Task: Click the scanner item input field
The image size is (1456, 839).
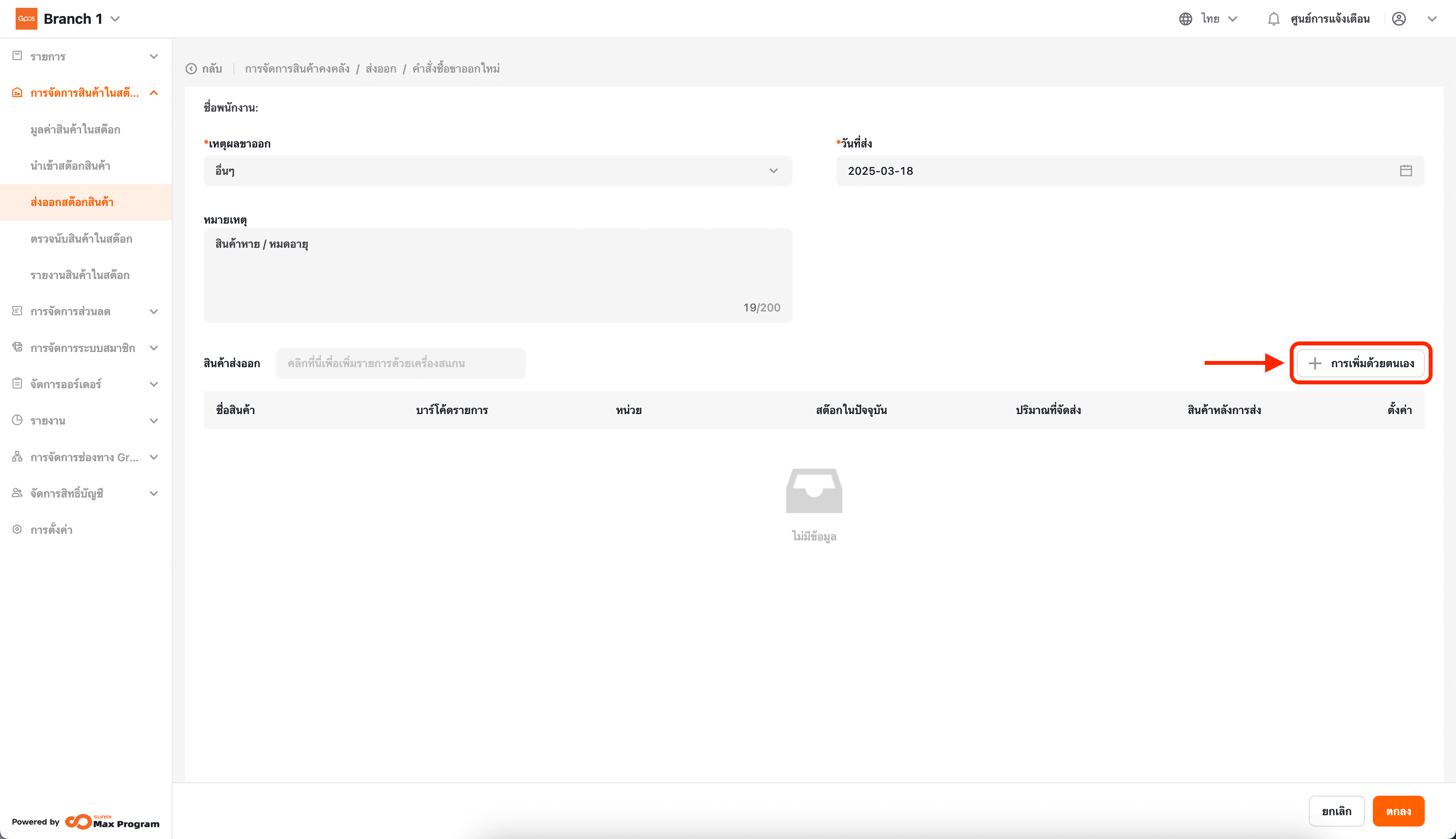Action: tap(400, 363)
